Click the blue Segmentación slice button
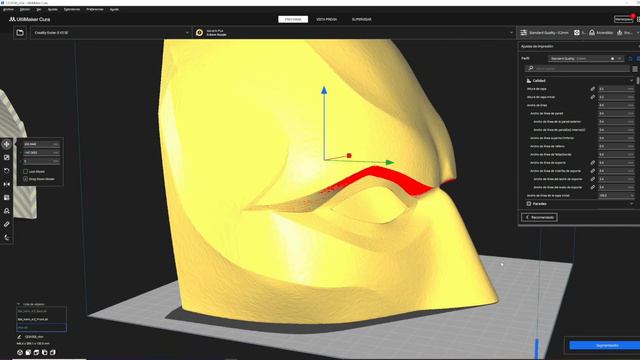640x360 pixels. click(x=605, y=345)
